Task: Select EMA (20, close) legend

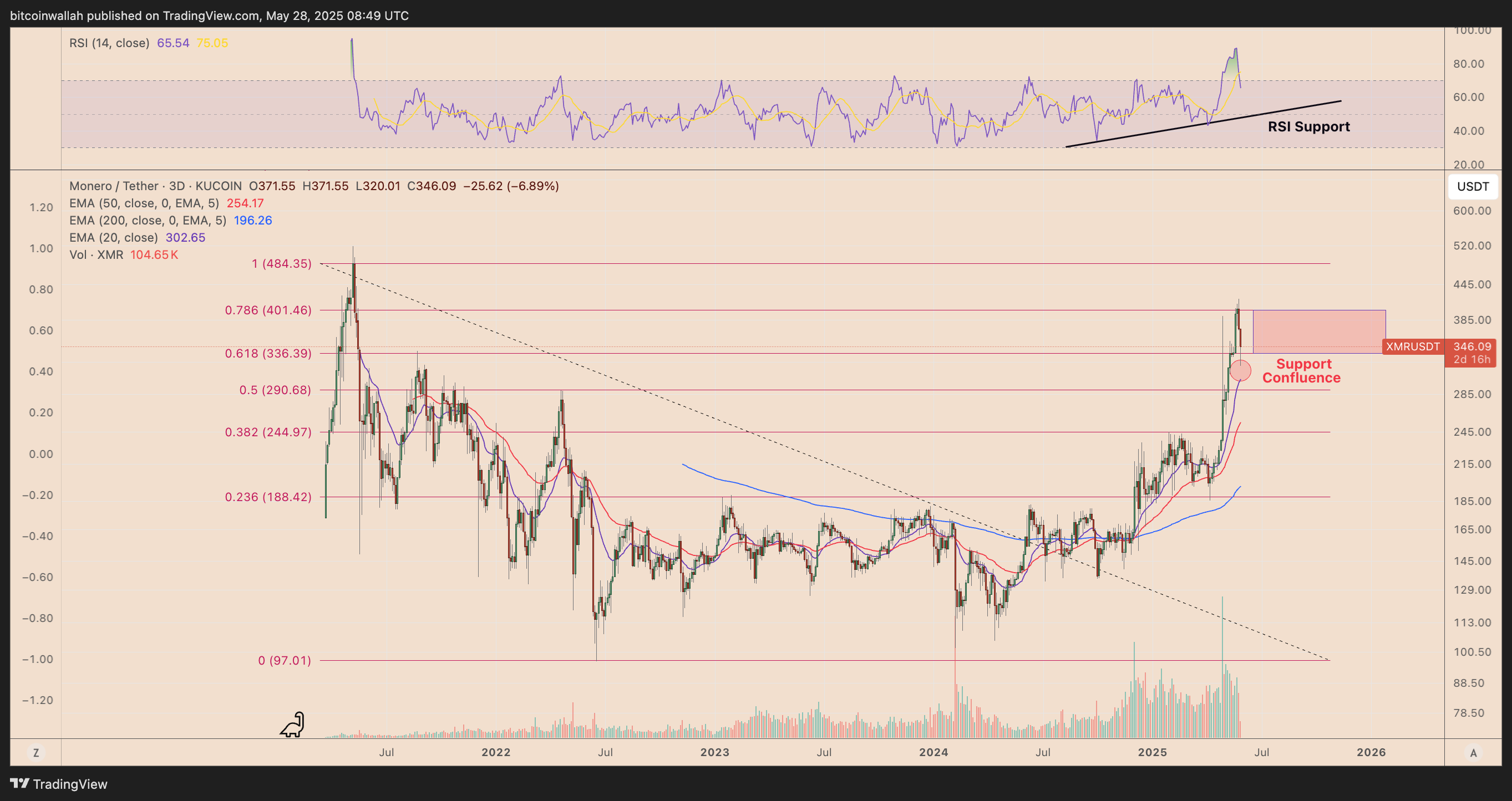Action: [x=113, y=238]
